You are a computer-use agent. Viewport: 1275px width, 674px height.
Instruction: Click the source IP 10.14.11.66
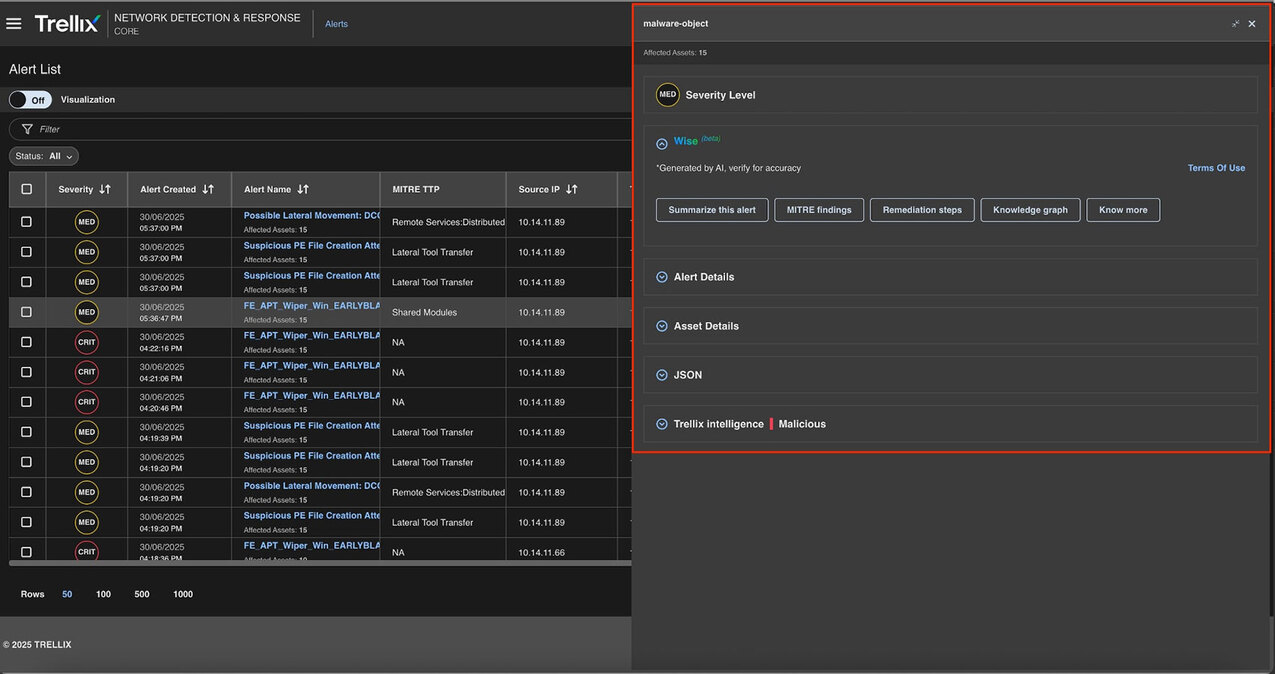(542, 552)
